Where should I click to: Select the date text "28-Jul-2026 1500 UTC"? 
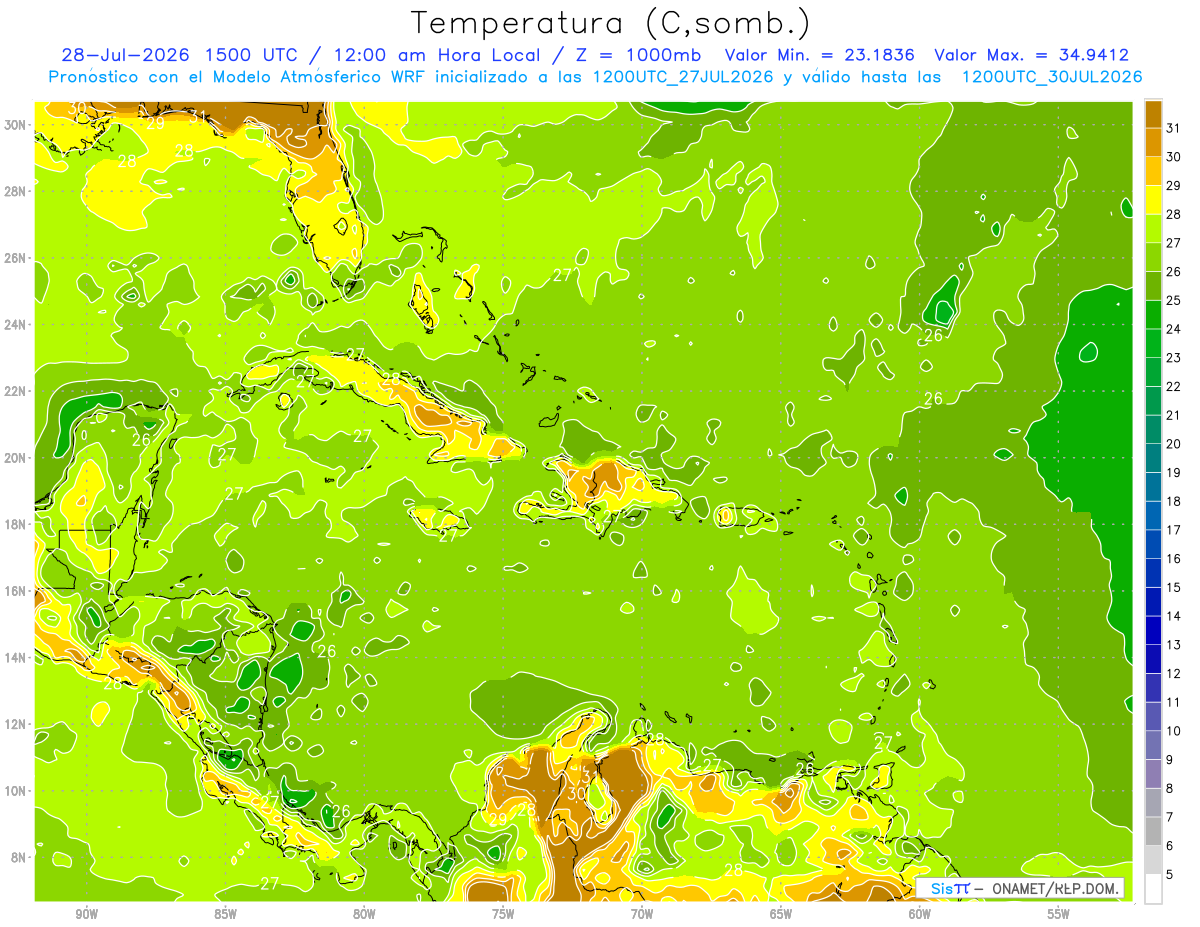click(x=181, y=56)
